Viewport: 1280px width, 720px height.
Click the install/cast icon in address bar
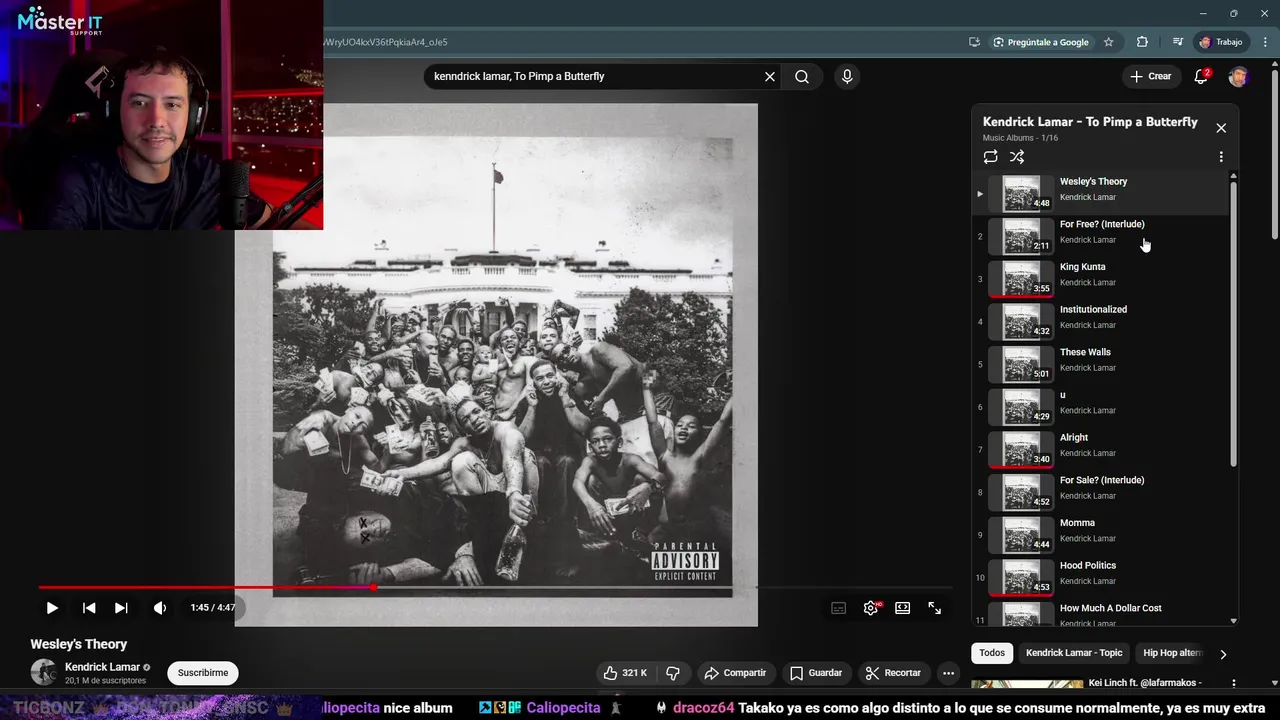click(x=974, y=42)
